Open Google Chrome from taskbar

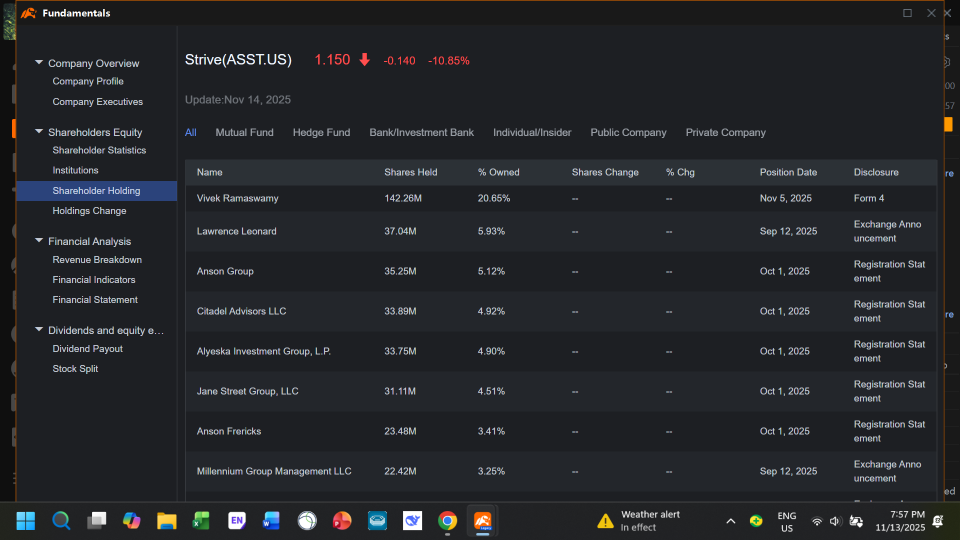(448, 521)
